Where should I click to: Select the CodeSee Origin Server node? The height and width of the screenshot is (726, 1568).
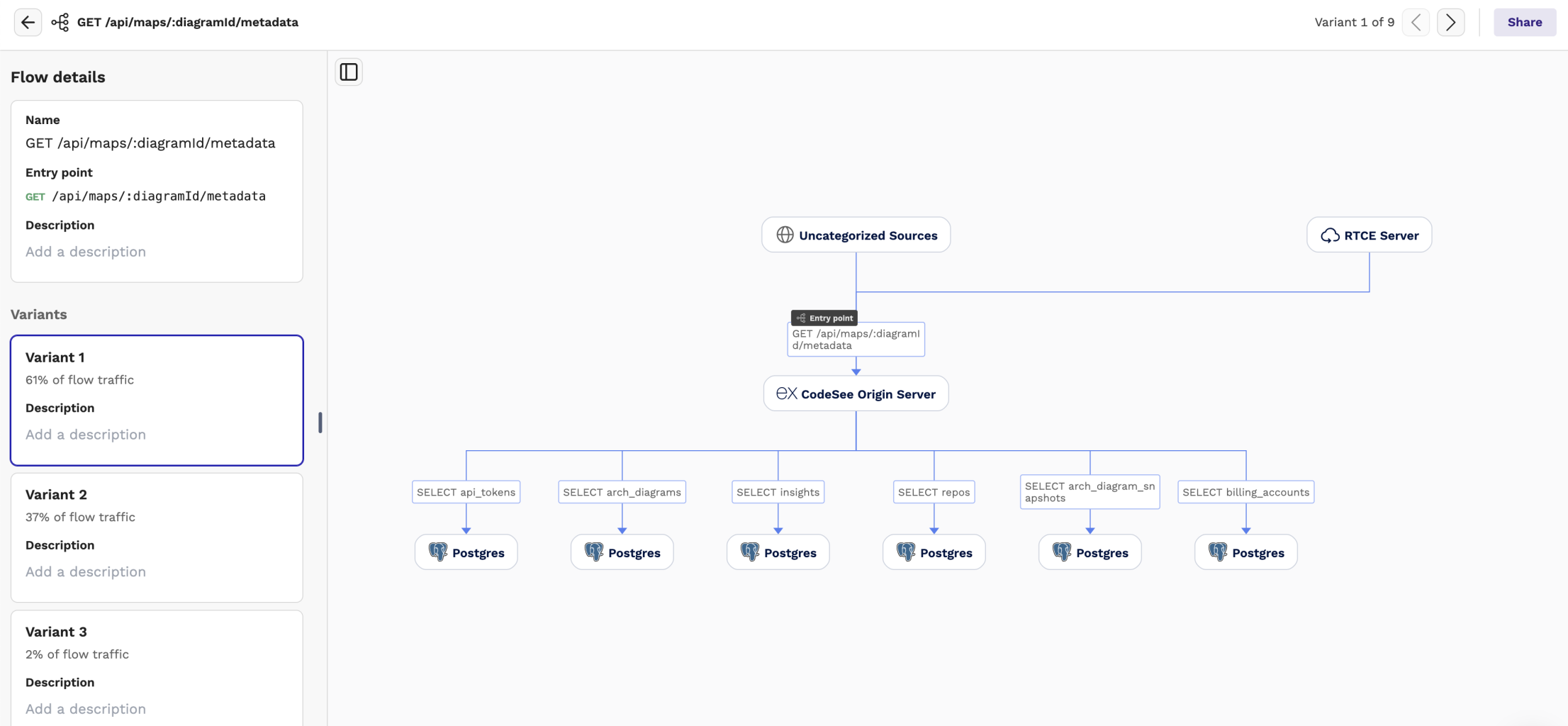(x=856, y=393)
